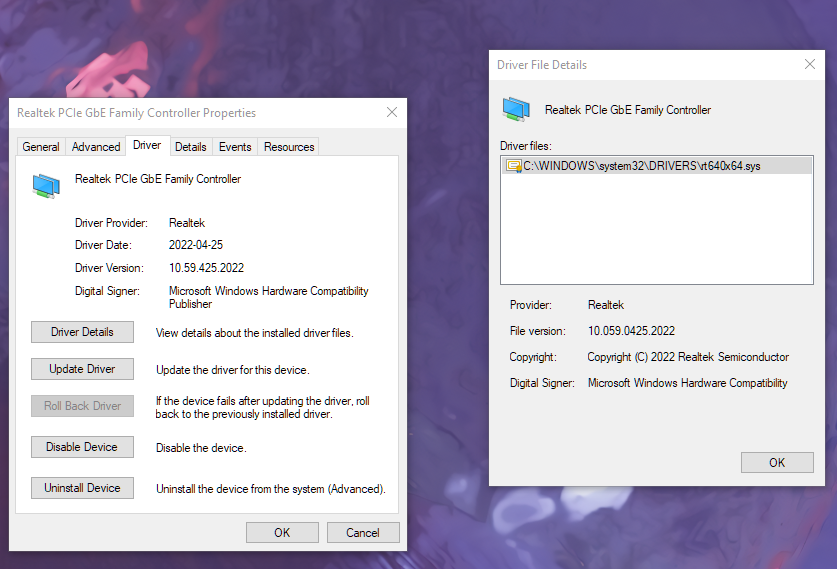Image resolution: width=837 pixels, height=569 pixels.
Task: Cancel the Properties dialog
Action: (x=363, y=532)
